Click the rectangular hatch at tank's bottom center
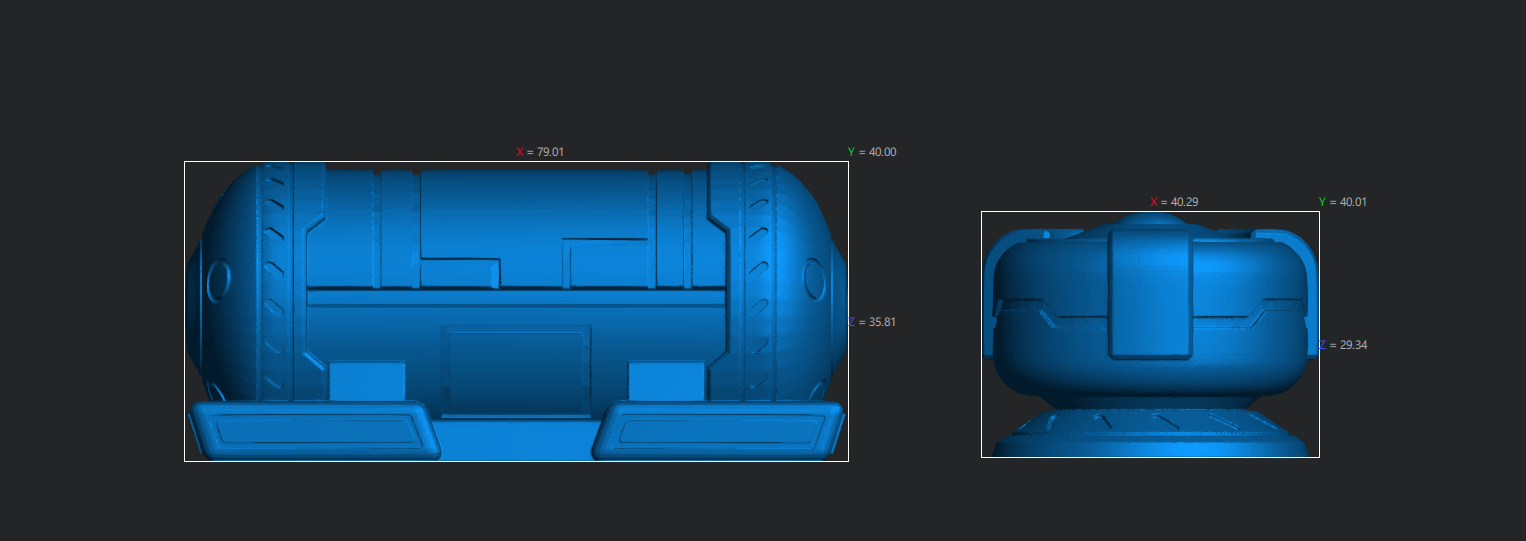Image resolution: width=1526 pixels, height=541 pixels. 515,370
